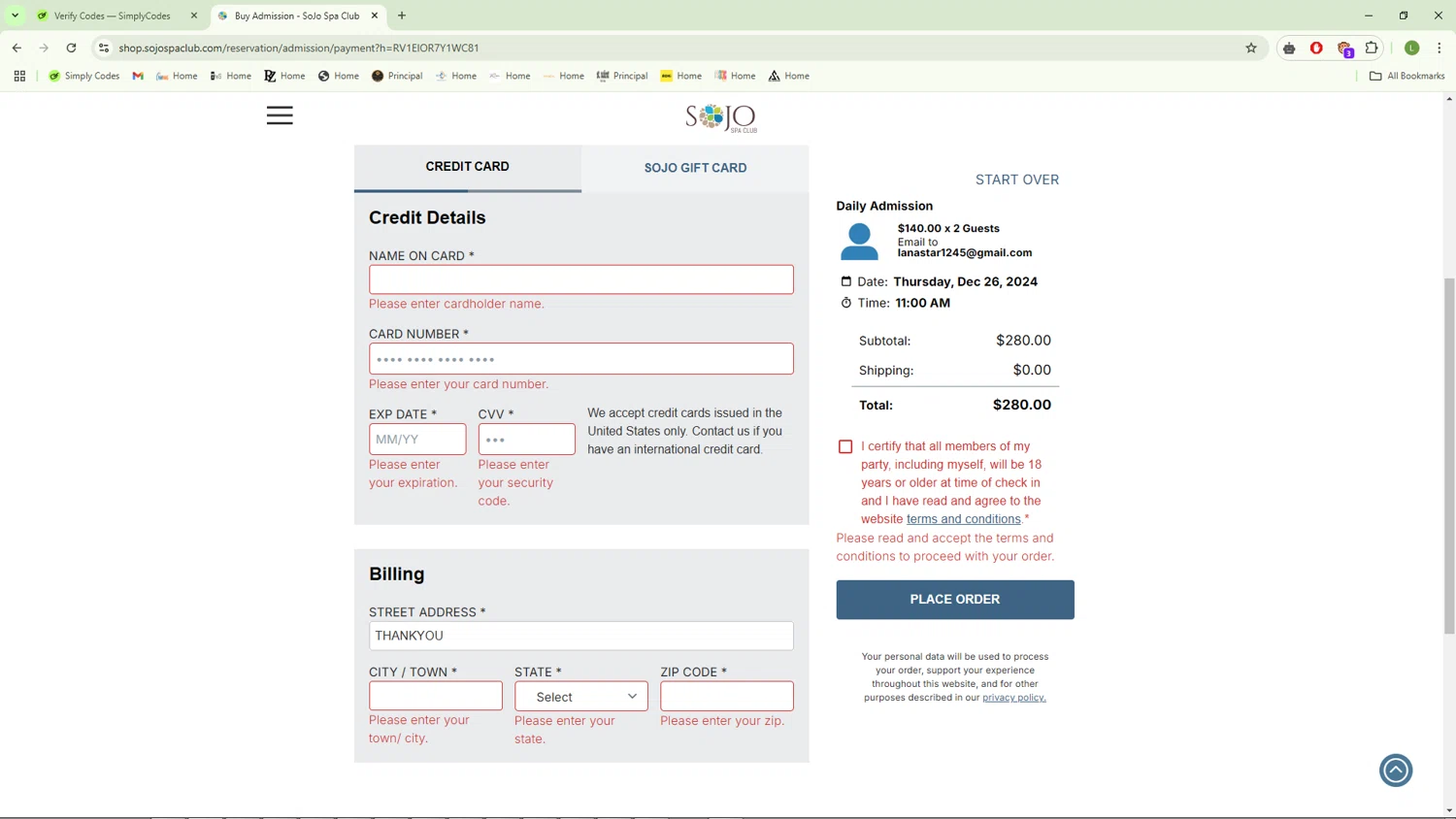Check the terms and conditions certify box
The width and height of the screenshot is (1456, 819).
coord(845,446)
